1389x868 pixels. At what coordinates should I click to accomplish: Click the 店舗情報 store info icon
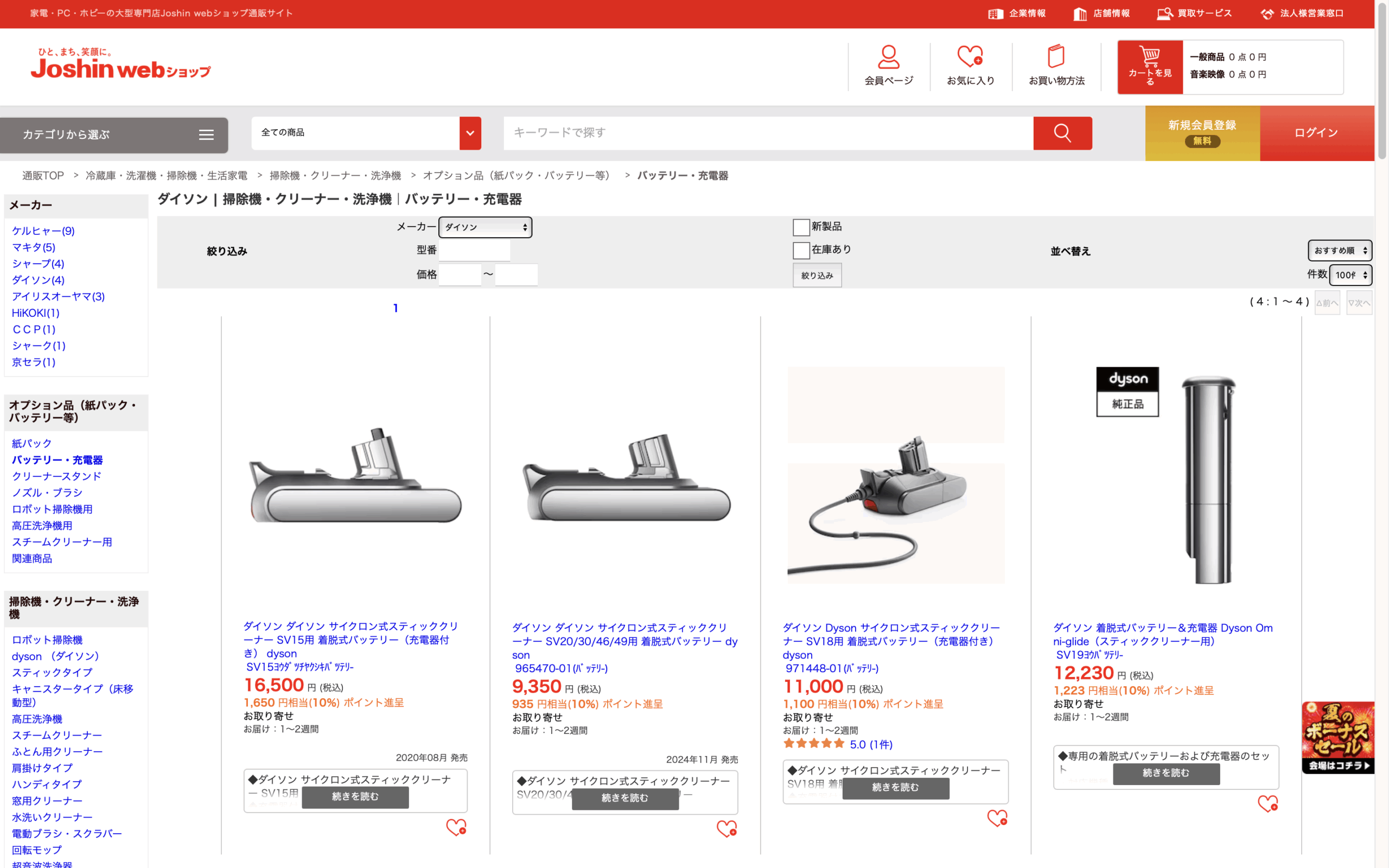click(x=1080, y=14)
